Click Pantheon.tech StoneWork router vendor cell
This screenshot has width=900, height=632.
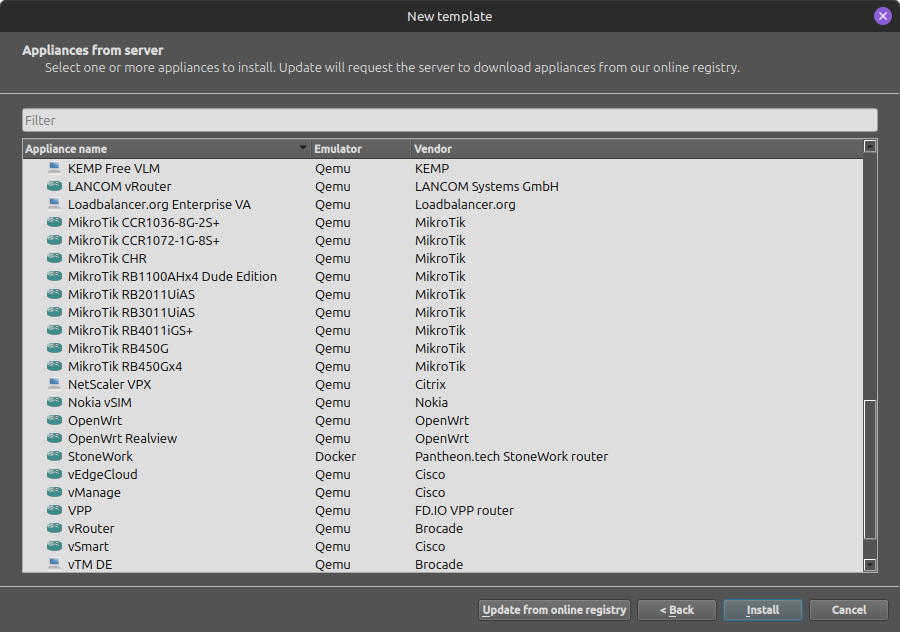coord(511,456)
